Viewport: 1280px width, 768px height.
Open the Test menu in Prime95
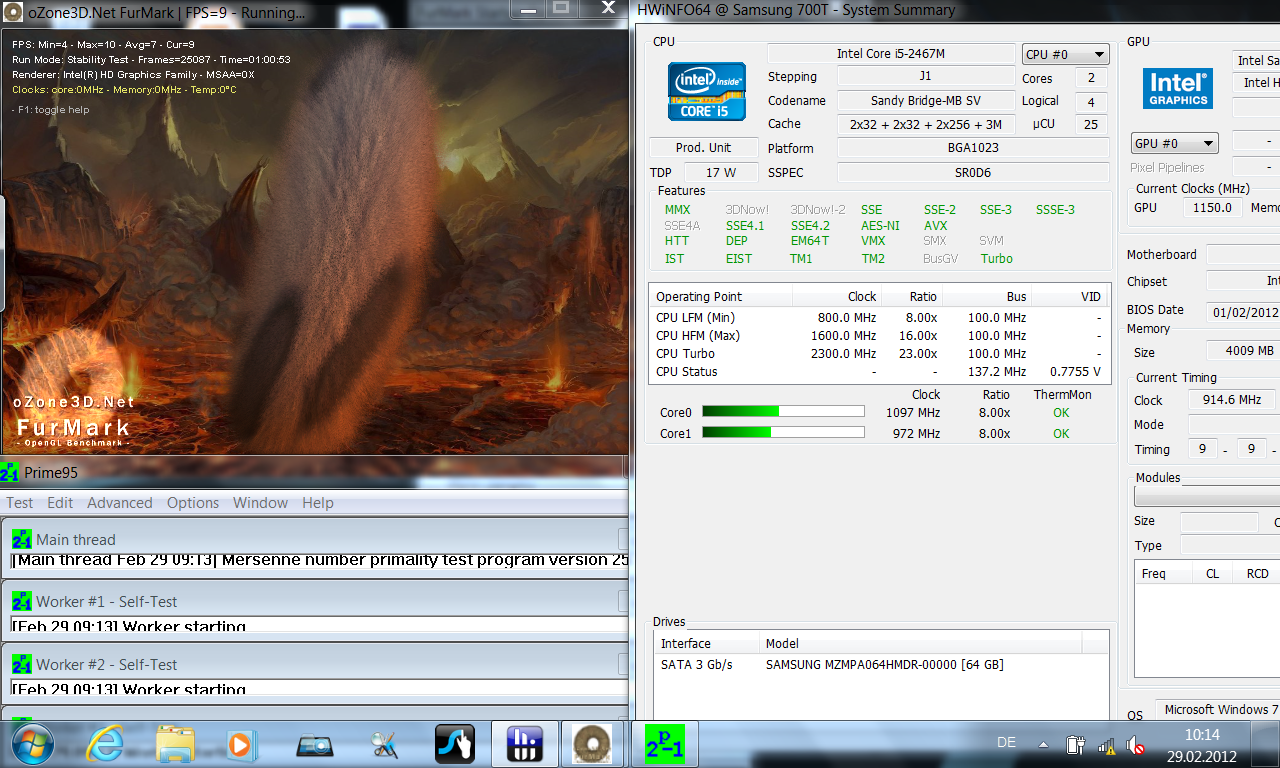(x=19, y=503)
